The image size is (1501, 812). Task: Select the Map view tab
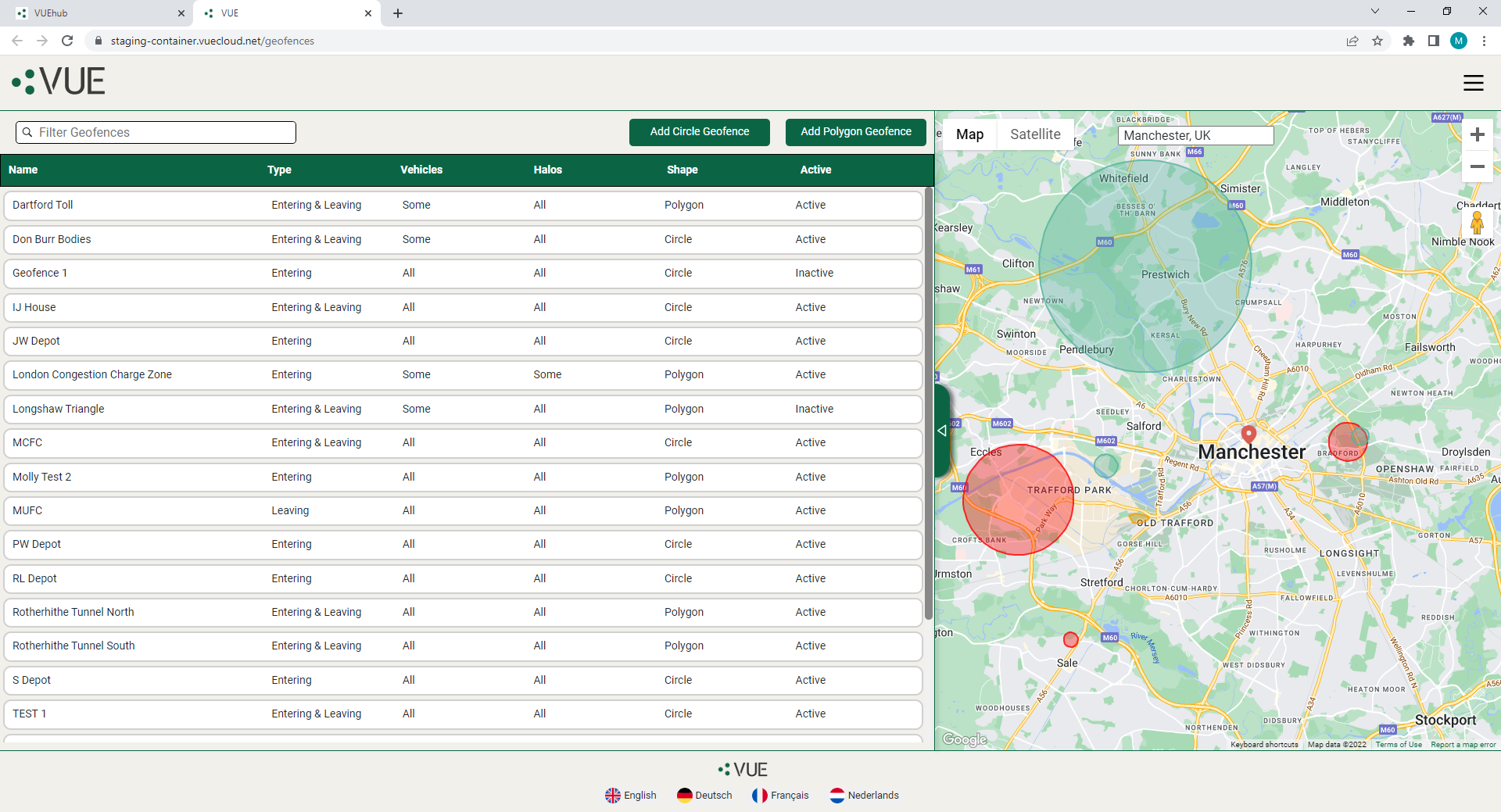point(969,134)
